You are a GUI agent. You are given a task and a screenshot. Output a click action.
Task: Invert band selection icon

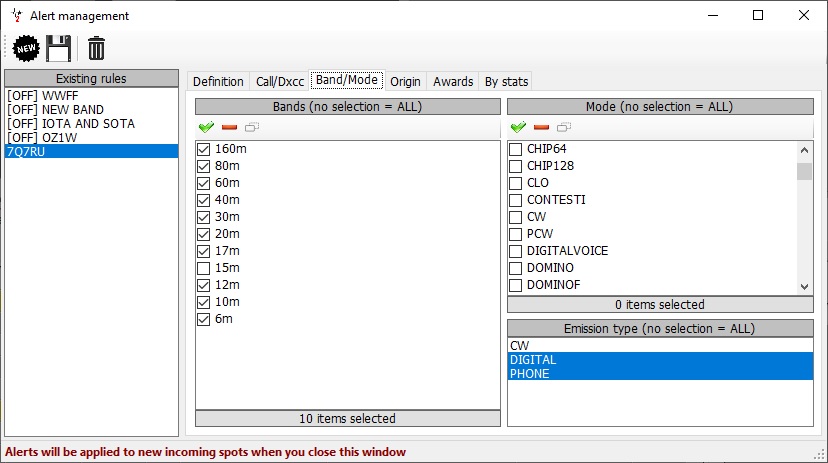click(252, 127)
